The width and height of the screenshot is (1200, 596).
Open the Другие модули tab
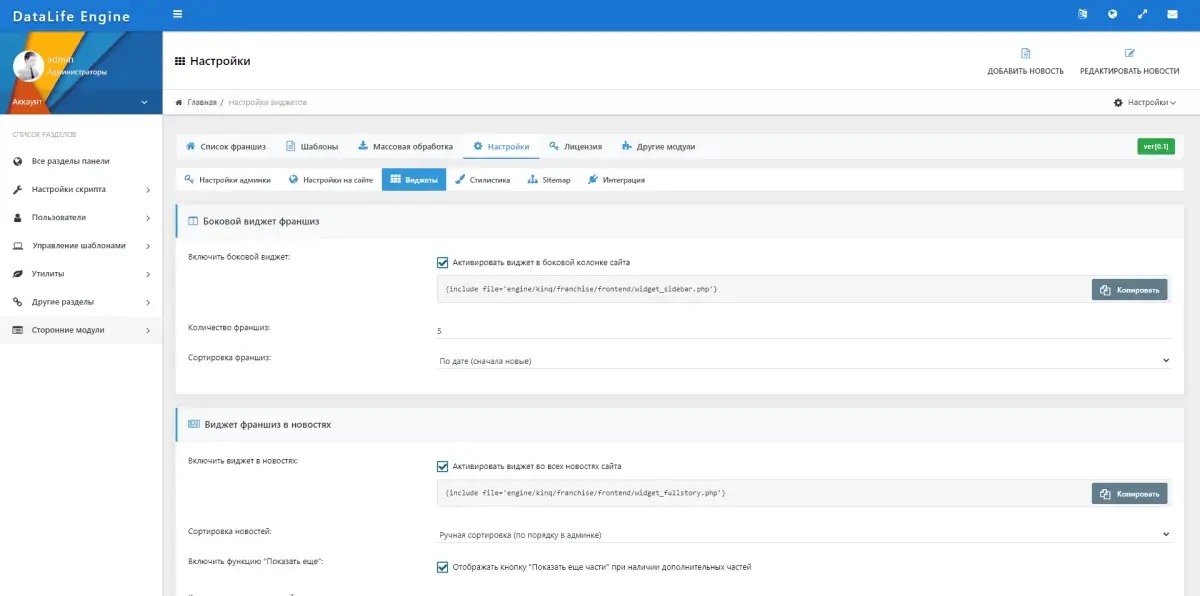point(658,146)
